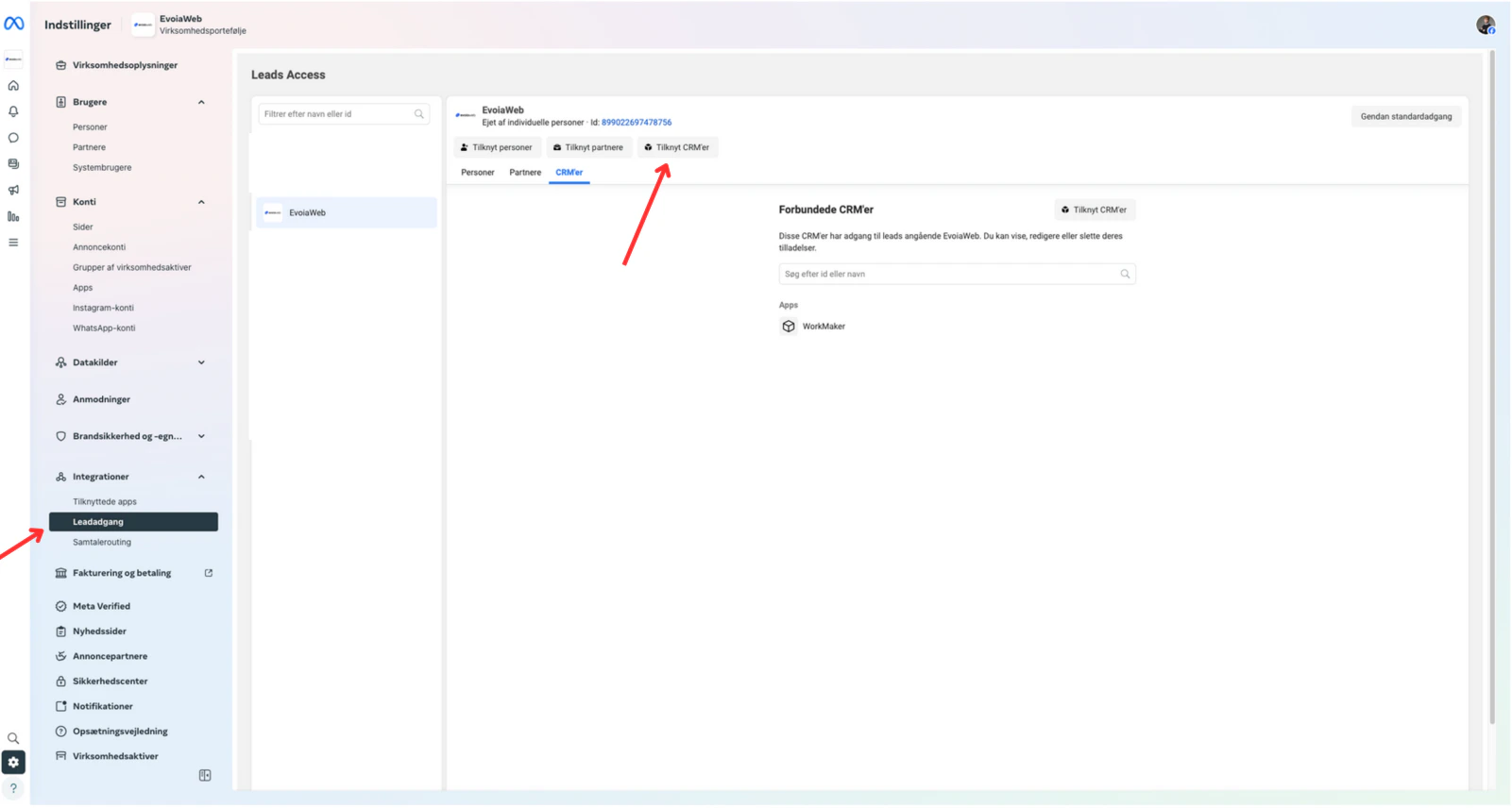Click the Tilknyt partnere button
This screenshot has height=808, width=1512.
(588, 147)
